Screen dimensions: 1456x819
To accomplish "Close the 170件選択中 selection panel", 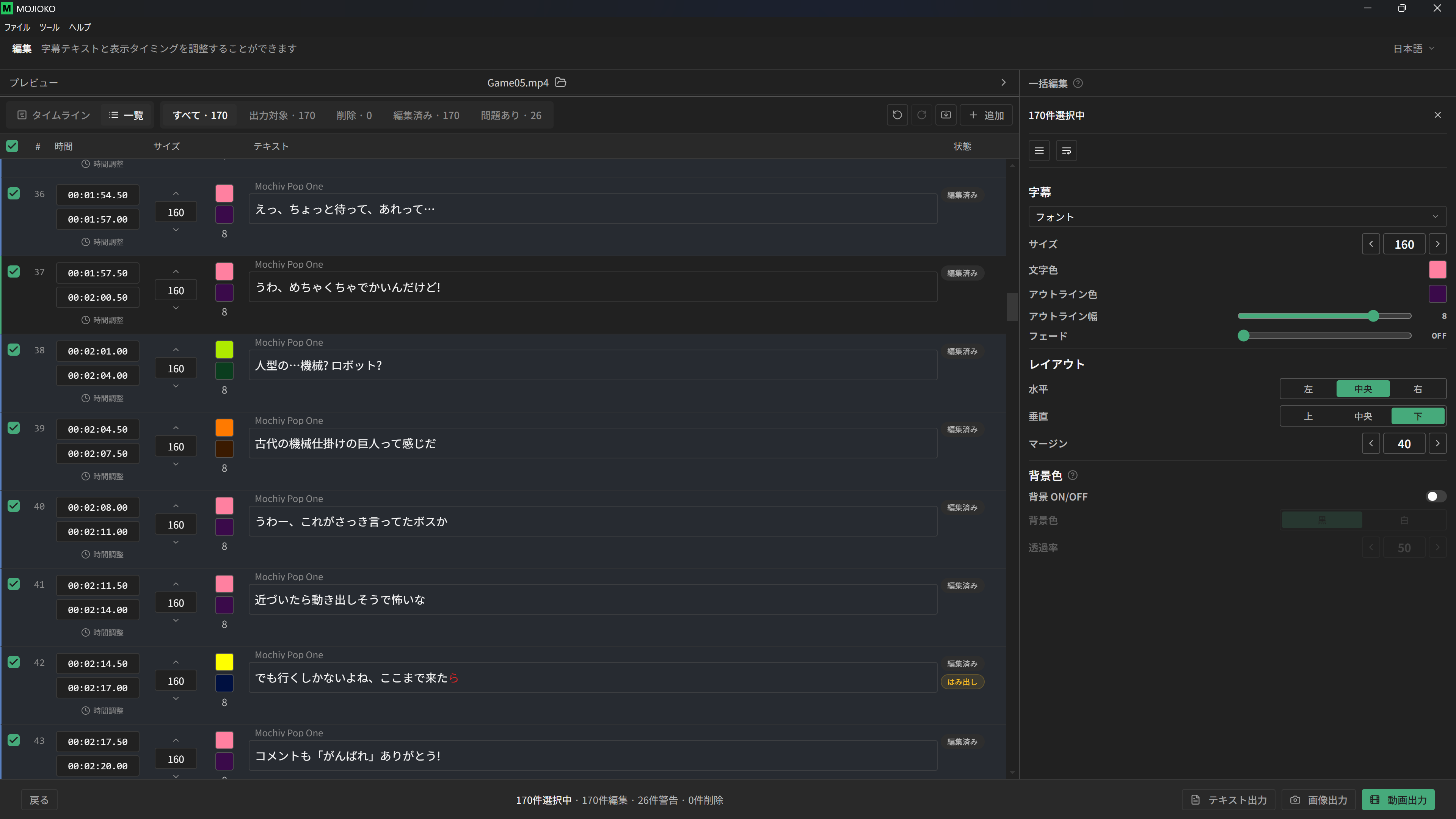I will [x=1437, y=115].
